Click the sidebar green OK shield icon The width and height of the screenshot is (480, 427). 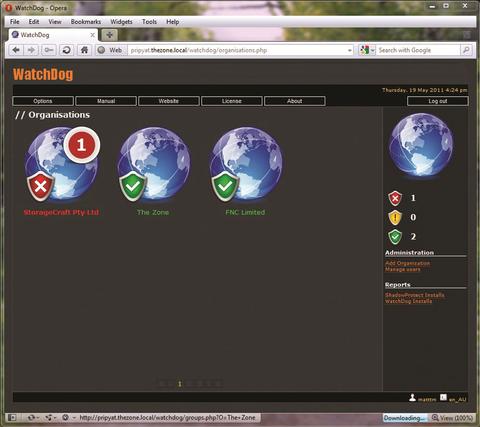pyautogui.click(x=395, y=237)
